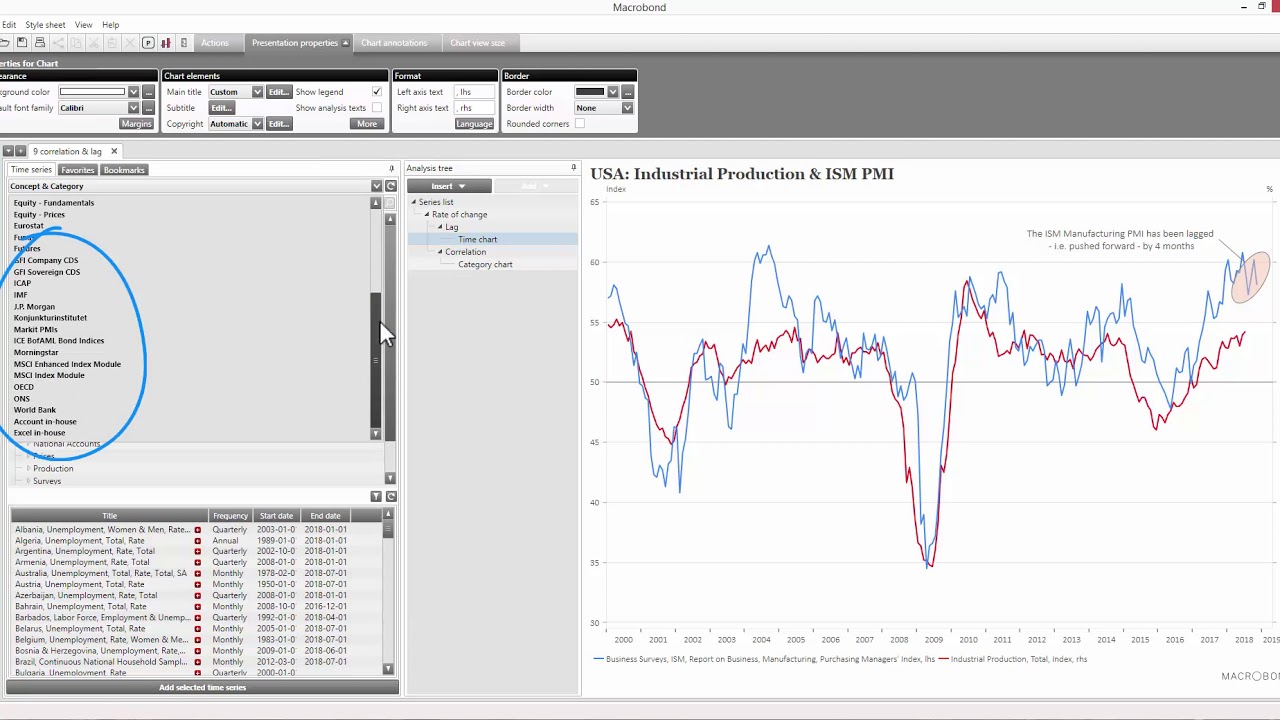The width and height of the screenshot is (1280, 720).
Task: Click the More button in Chart elements
Action: tap(367, 124)
